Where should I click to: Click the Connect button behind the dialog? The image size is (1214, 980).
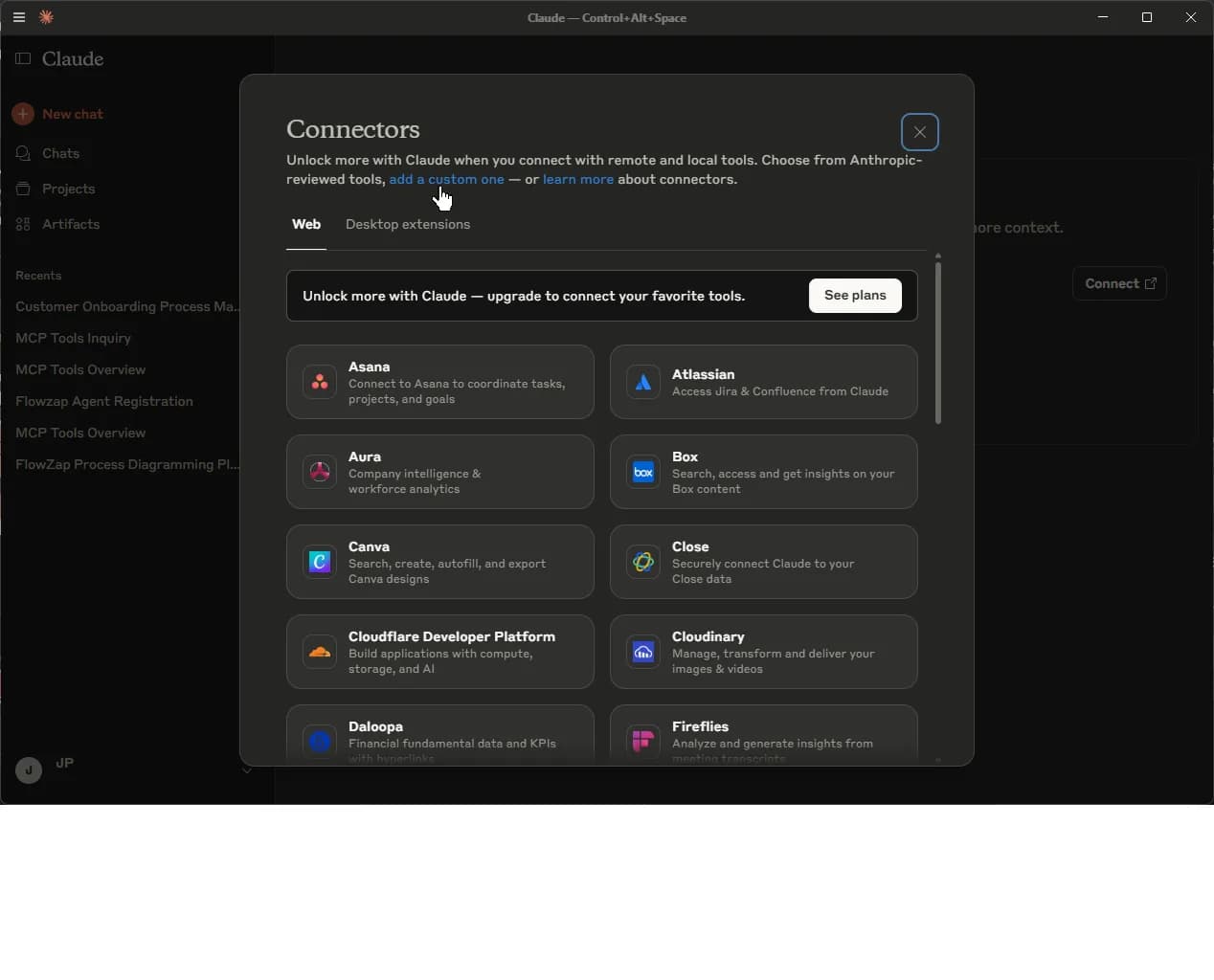point(1119,283)
